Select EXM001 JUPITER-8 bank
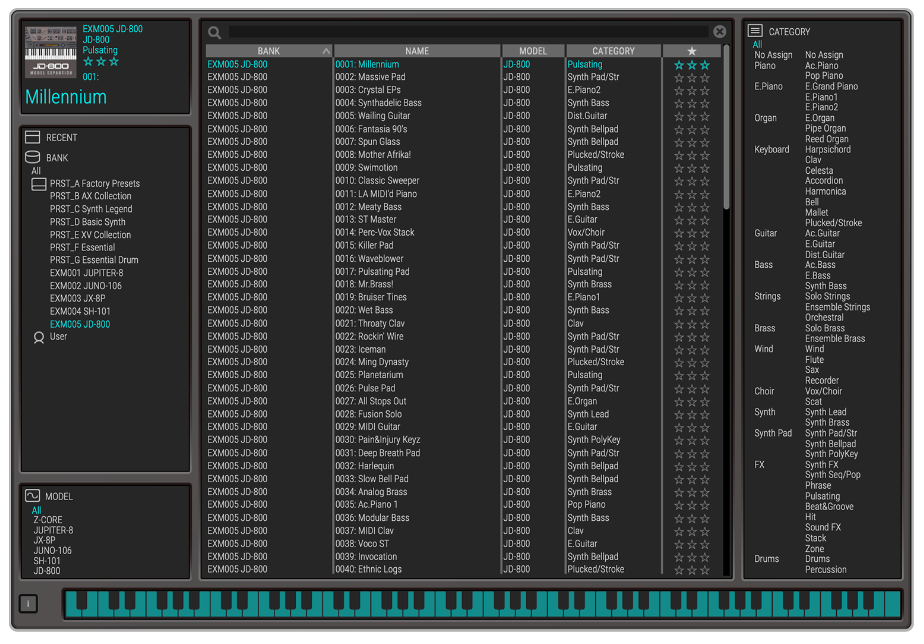The image size is (924, 644). 87,273
